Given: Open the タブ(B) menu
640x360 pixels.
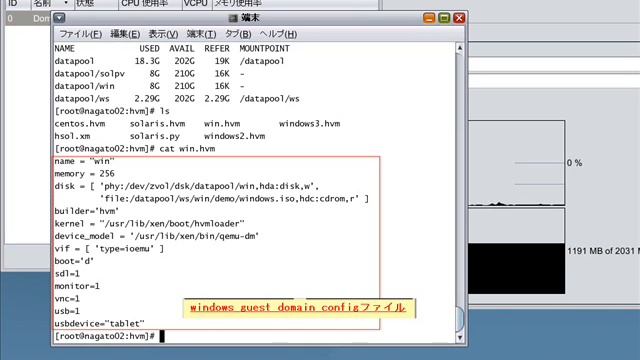Looking at the screenshot, I should click(x=238, y=34).
